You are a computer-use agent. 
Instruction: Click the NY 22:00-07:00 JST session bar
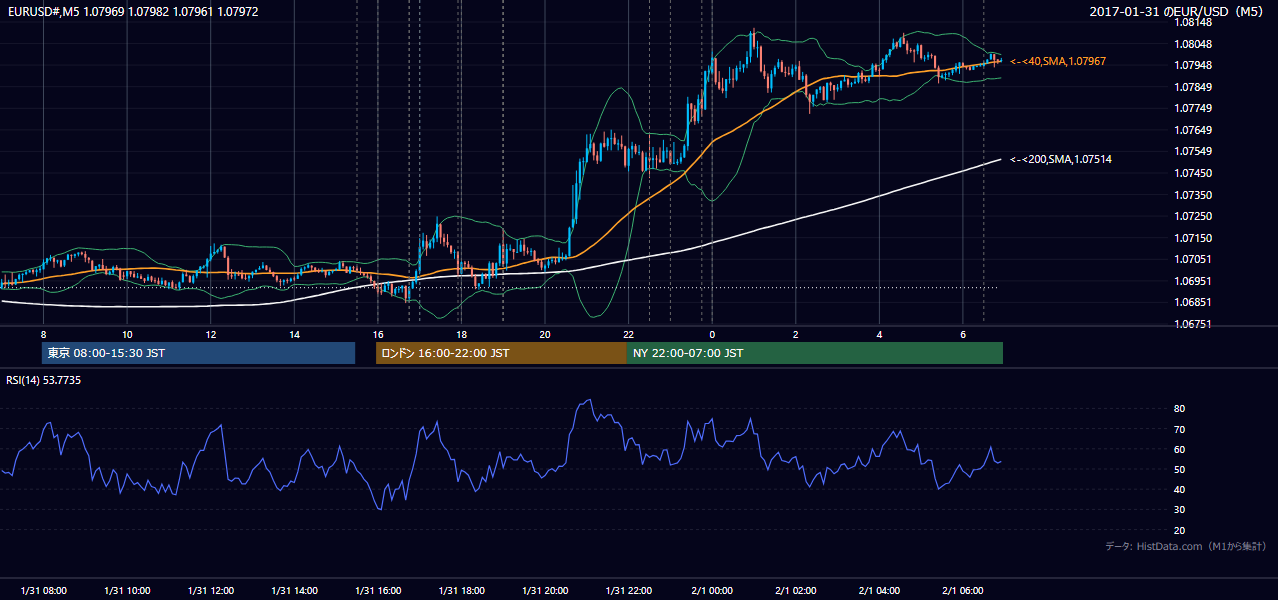point(815,353)
